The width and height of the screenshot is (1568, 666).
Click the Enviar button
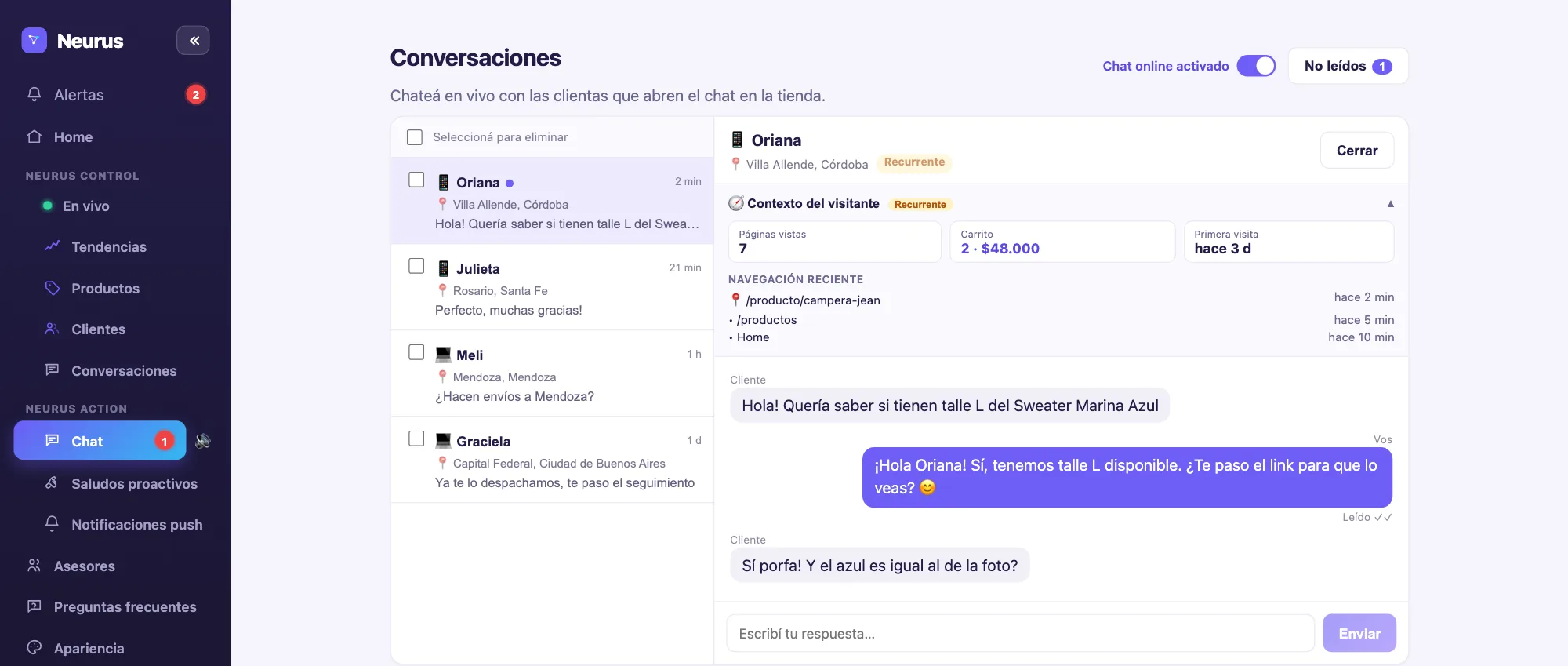point(1359,633)
